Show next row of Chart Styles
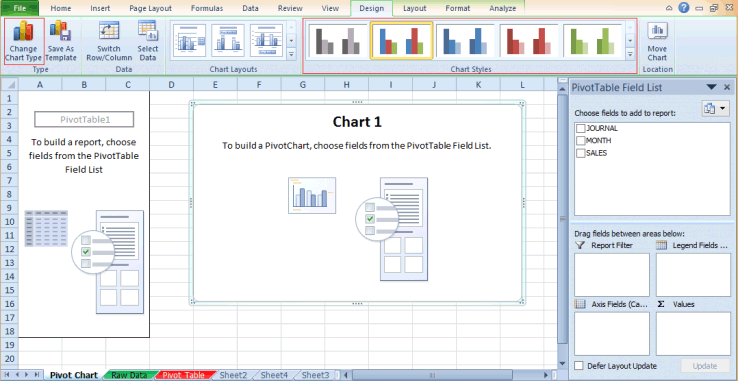This screenshot has width=738, height=381. click(x=630, y=41)
